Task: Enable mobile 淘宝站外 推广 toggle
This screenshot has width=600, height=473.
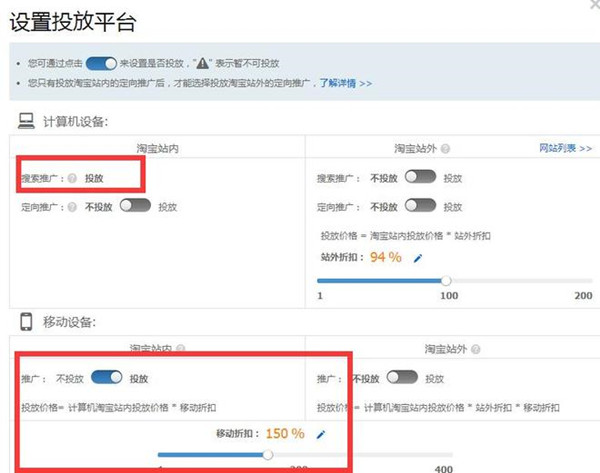Action: coord(401,378)
